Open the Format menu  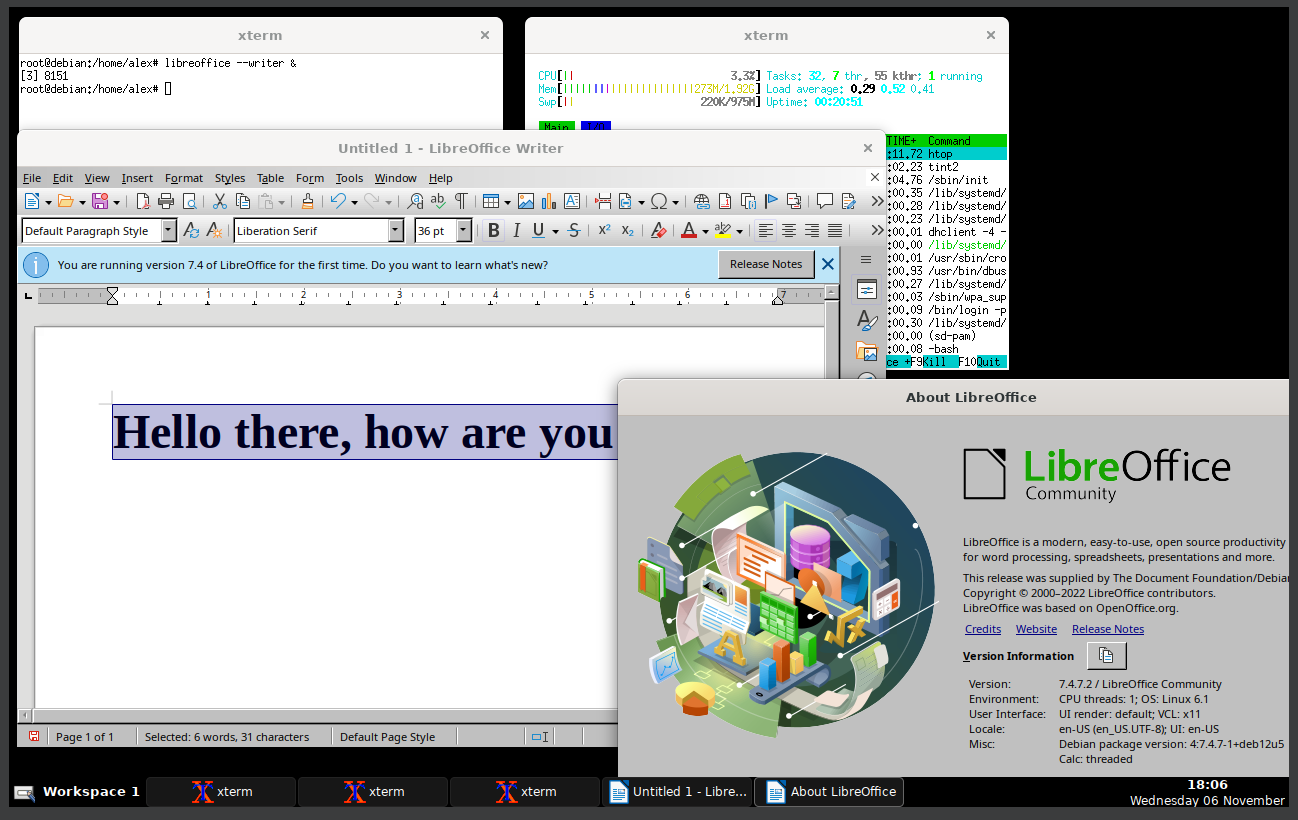tap(184, 178)
